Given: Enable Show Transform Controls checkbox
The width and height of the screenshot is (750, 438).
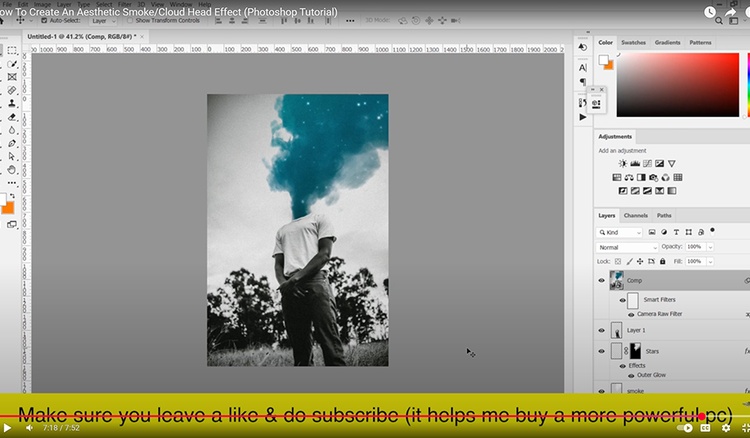Looking at the screenshot, I should click(130, 21).
